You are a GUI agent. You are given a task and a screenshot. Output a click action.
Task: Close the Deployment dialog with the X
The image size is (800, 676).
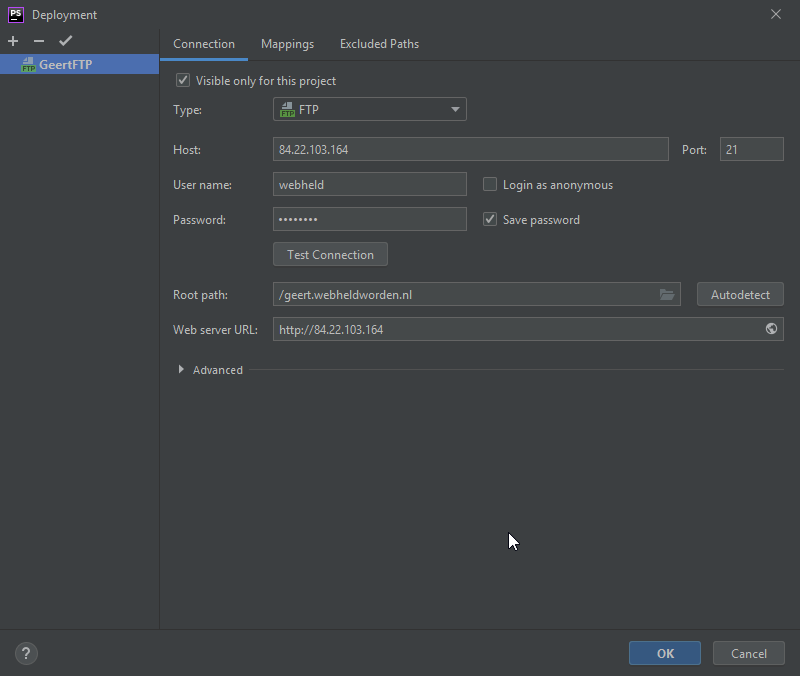tap(776, 14)
